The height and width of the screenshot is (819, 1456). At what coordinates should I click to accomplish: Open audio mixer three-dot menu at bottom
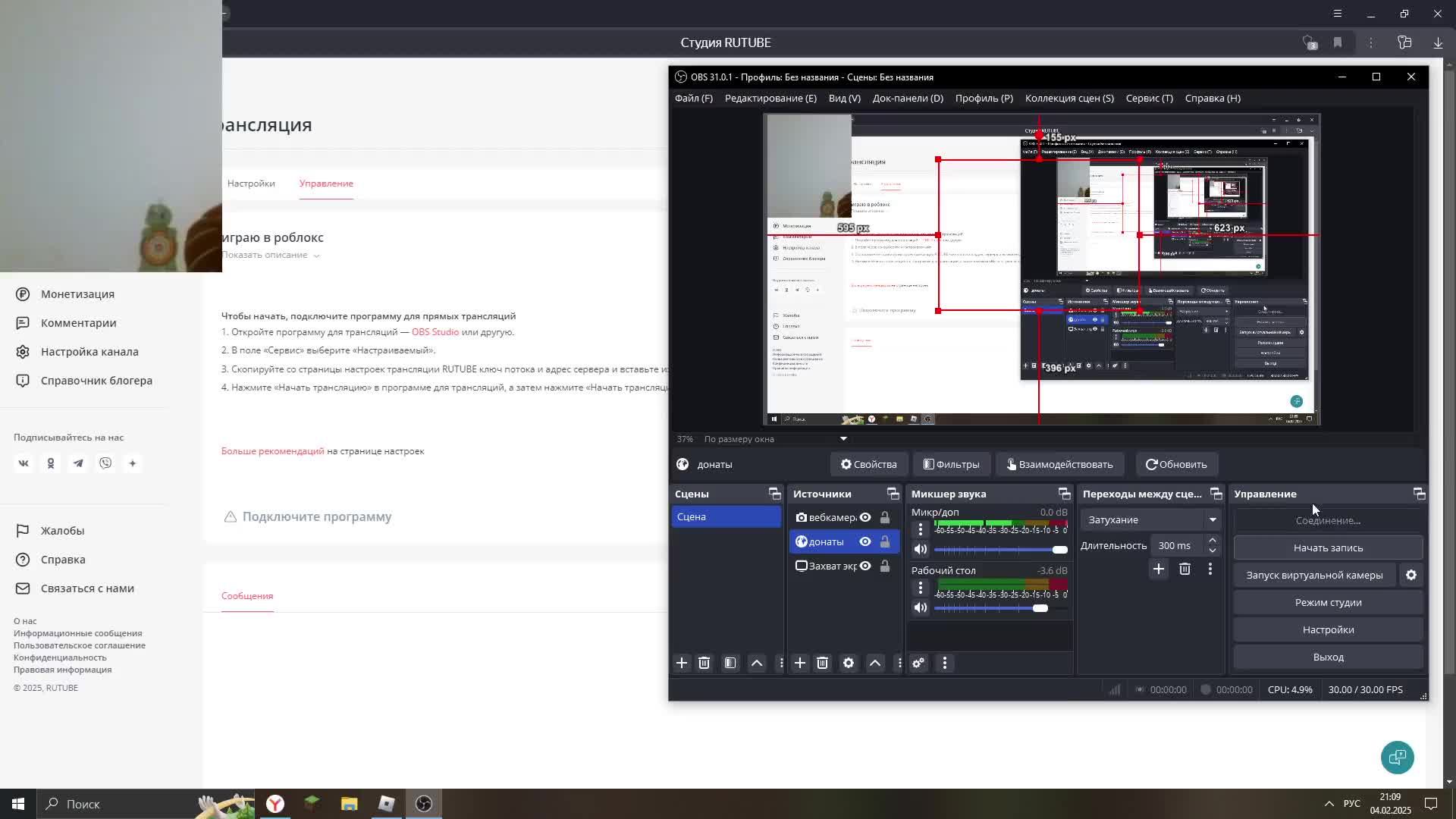pyautogui.click(x=945, y=663)
